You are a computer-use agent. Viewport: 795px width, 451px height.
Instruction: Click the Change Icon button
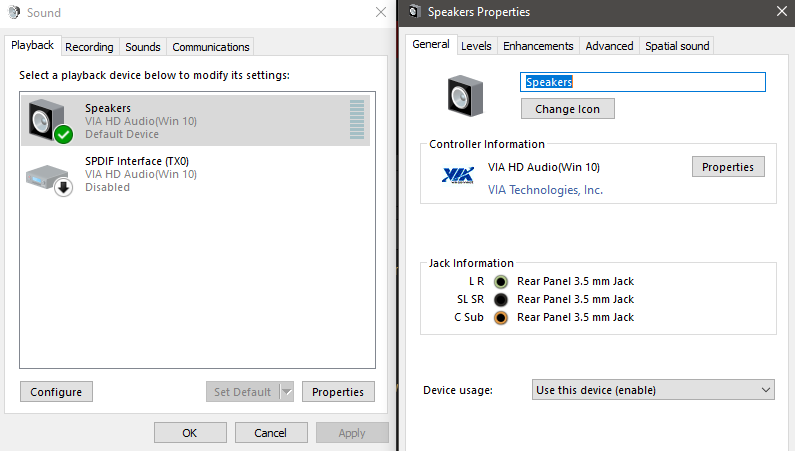(x=567, y=109)
